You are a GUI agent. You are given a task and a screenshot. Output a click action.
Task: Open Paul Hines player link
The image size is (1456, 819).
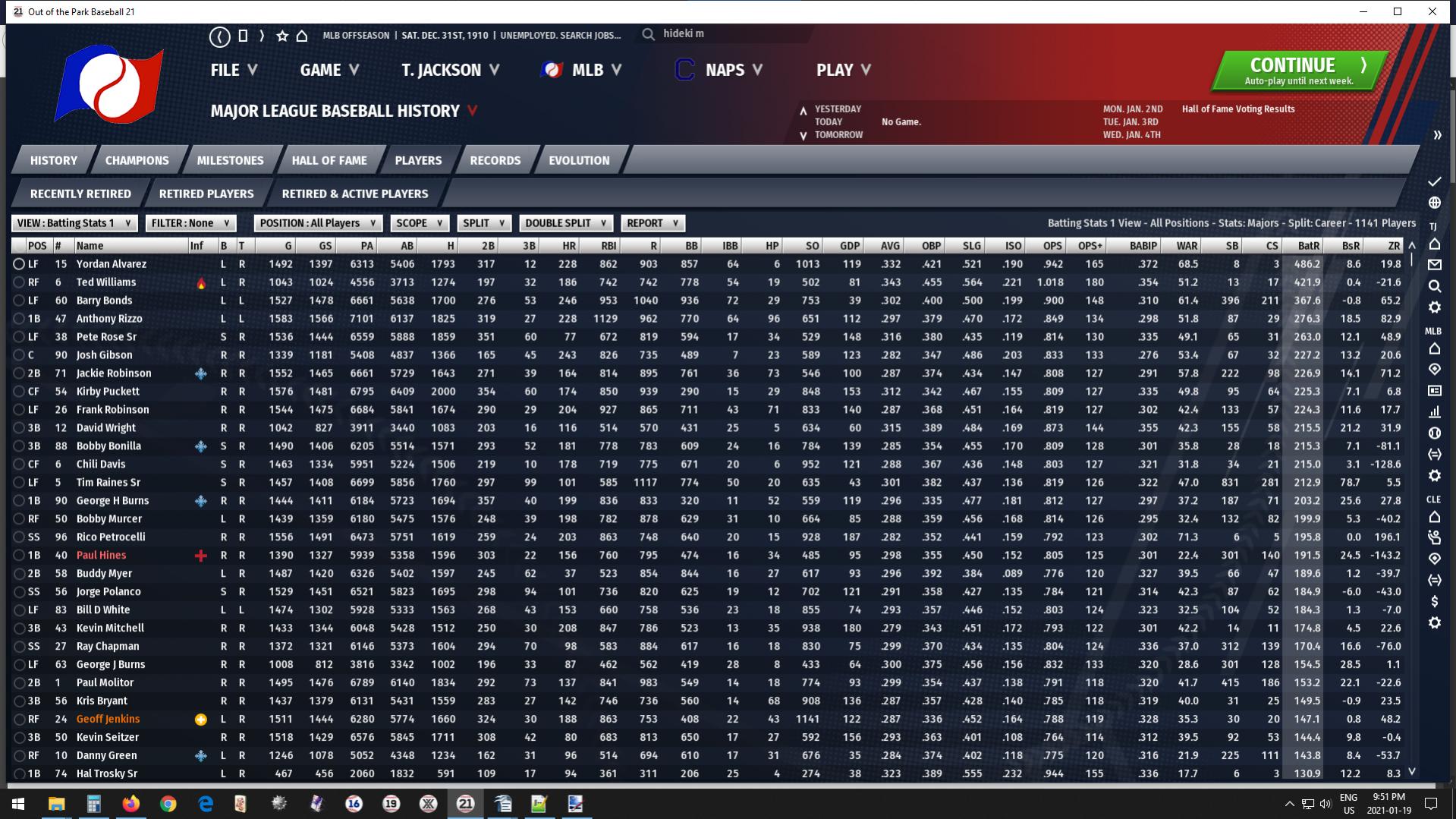click(x=101, y=556)
